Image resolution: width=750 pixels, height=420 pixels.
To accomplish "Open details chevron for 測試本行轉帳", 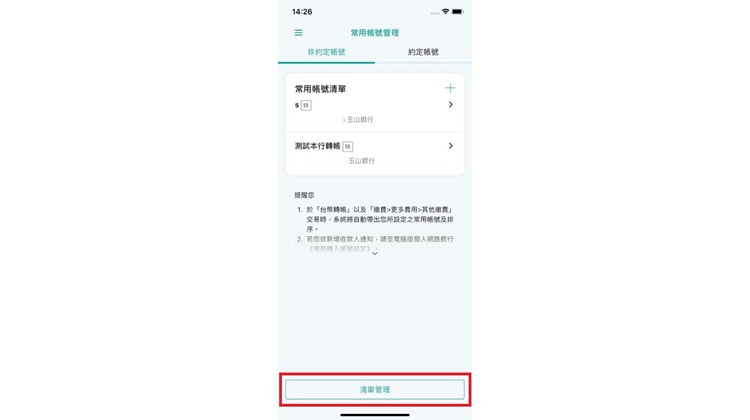I will coord(451,145).
